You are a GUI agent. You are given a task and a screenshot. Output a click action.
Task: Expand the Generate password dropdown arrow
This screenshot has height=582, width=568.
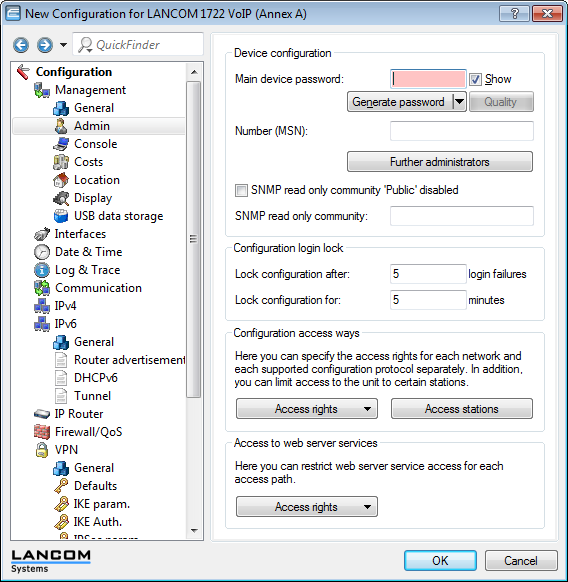[x=459, y=102]
